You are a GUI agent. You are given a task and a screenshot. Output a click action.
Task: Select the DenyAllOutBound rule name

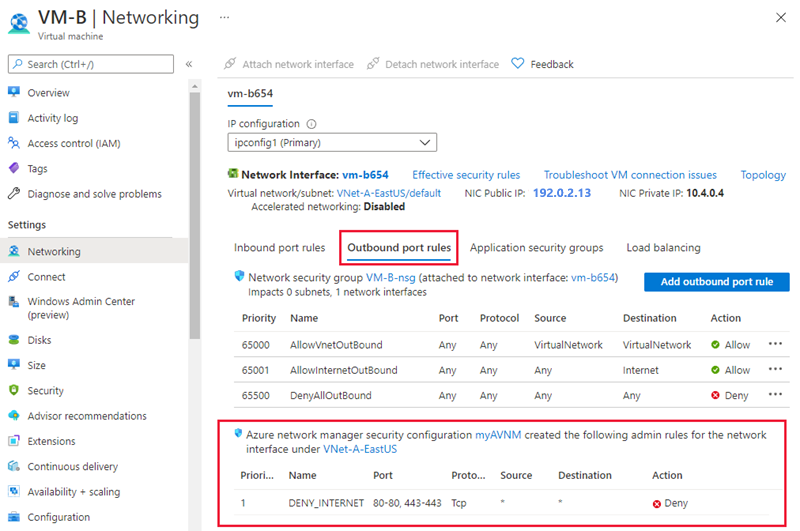(x=331, y=395)
